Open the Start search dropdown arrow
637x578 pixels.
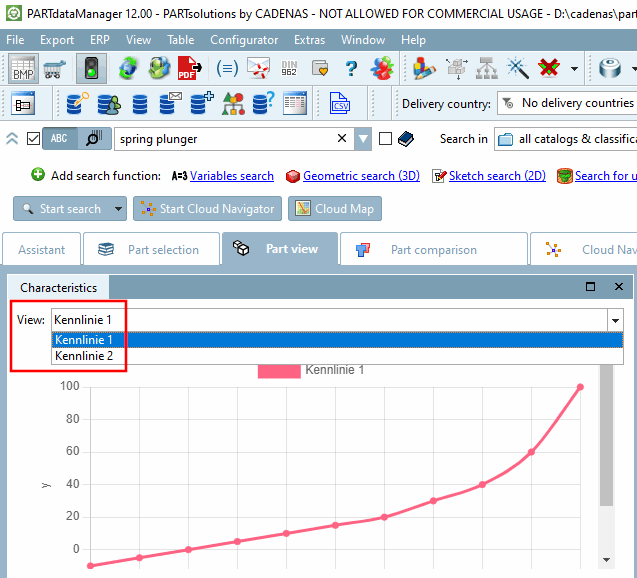[118, 209]
